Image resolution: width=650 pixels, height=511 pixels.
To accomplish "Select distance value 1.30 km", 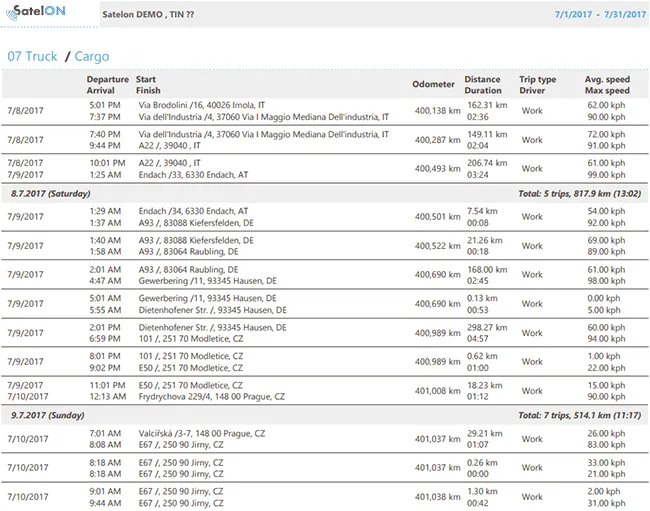I will pyautogui.click(x=482, y=492).
